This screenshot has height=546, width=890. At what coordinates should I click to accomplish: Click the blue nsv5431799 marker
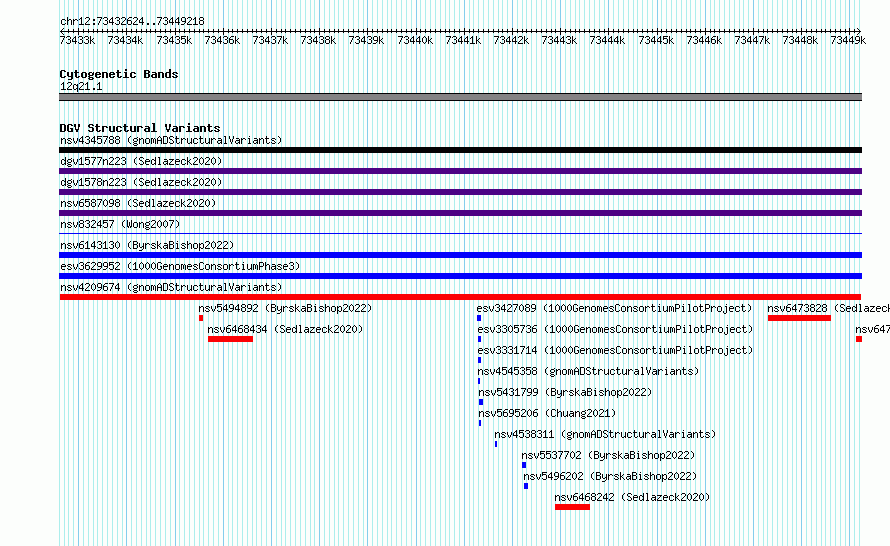pos(481,402)
